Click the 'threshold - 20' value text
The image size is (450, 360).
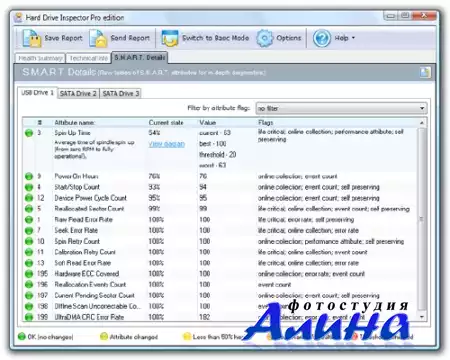coord(218,155)
